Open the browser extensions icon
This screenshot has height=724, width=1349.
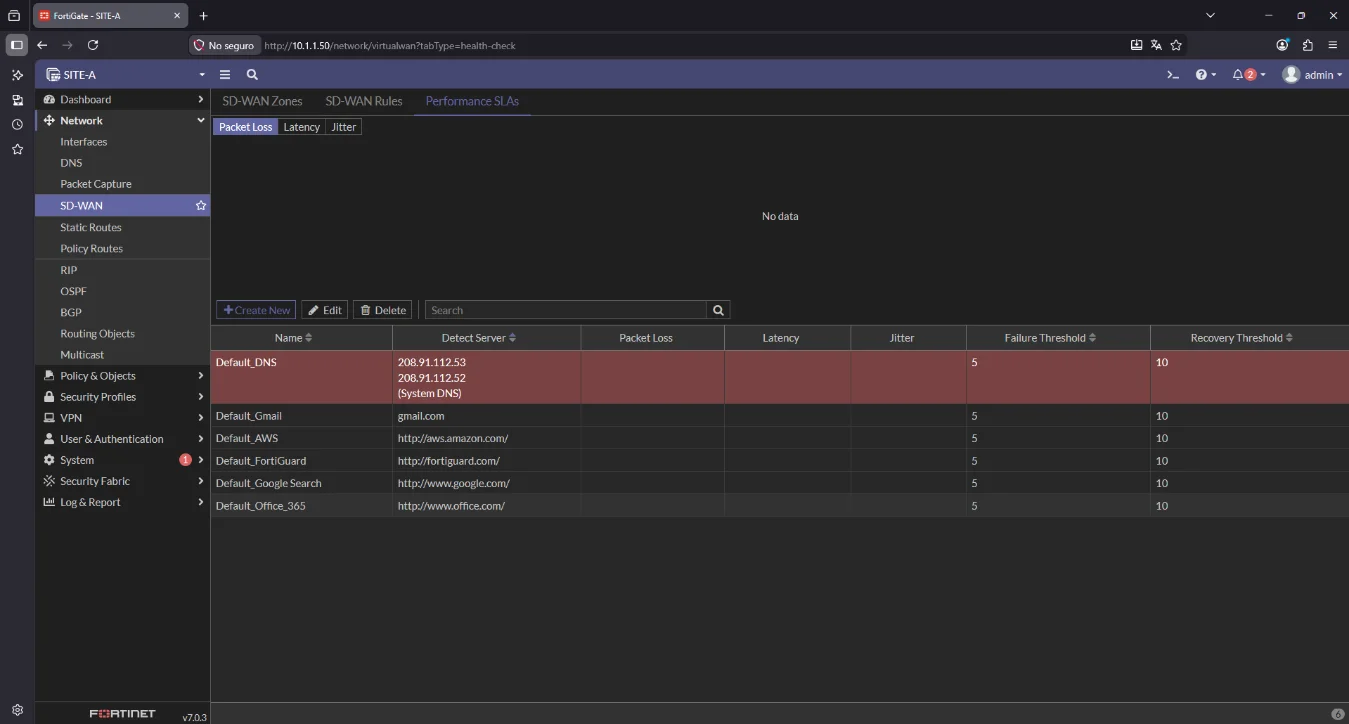point(1307,45)
